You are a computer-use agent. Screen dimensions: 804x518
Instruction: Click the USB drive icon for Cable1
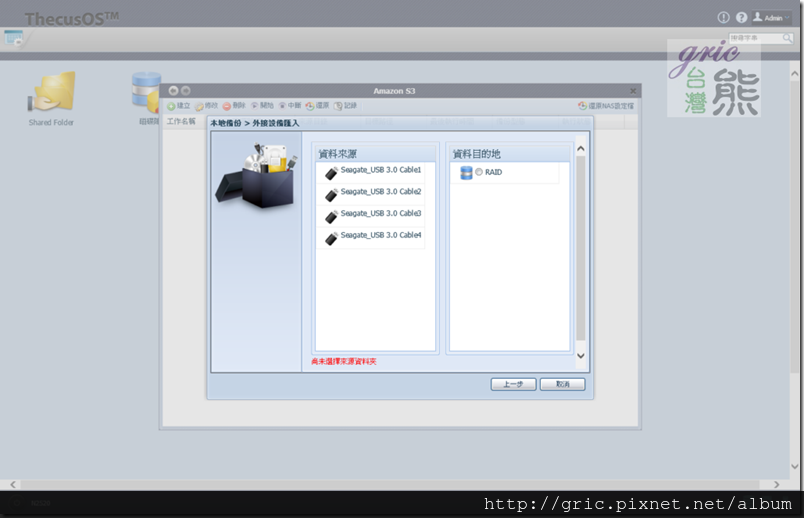coord(332,173)
